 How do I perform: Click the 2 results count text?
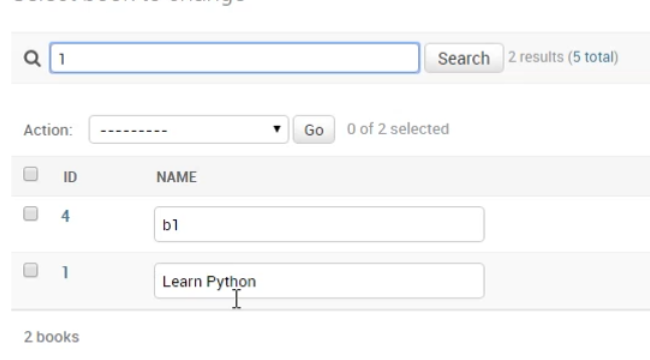click(x=536, y=57)
